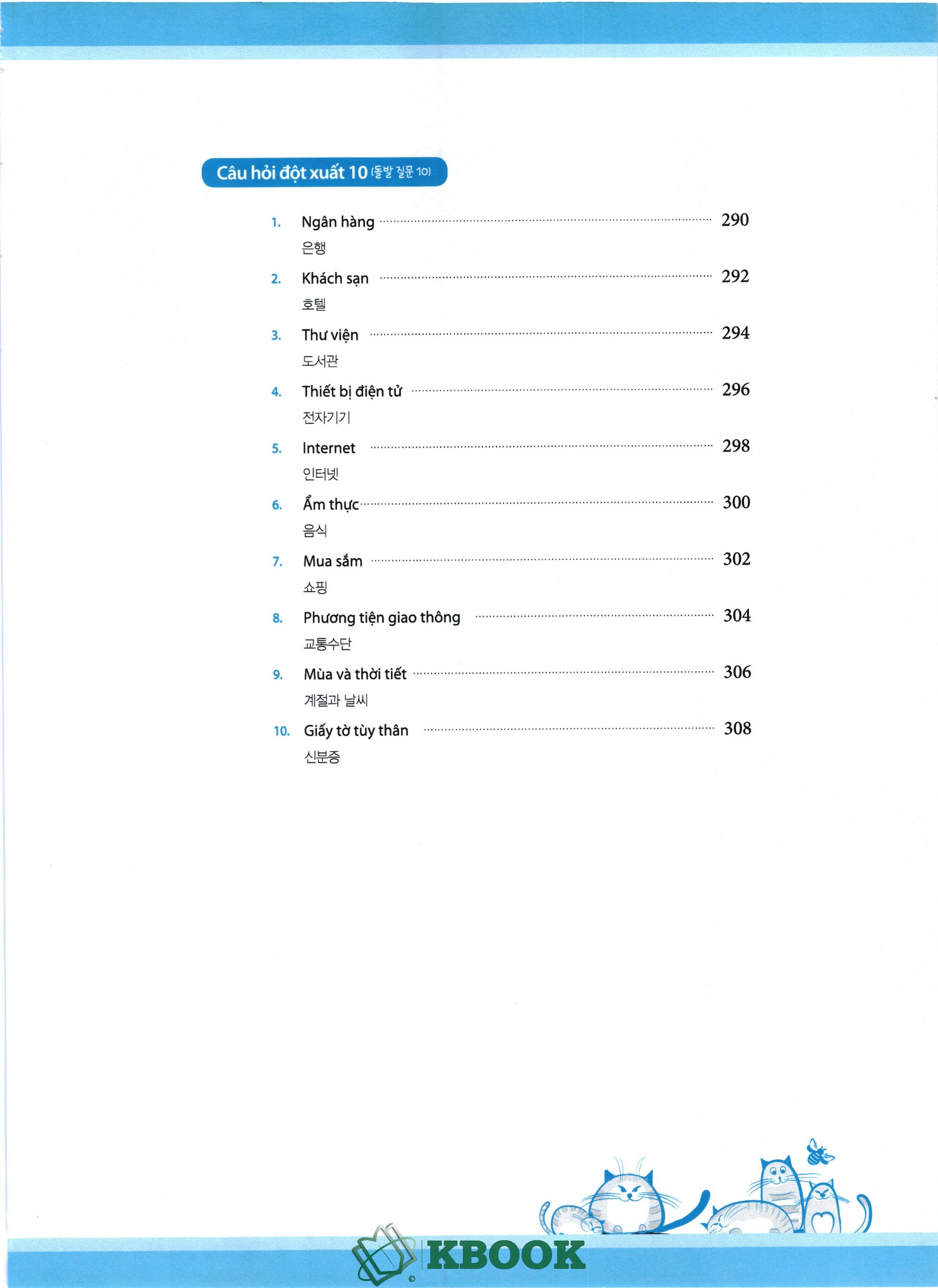Click the copyright symbol beside KBOOK logo

[412, 1278]
